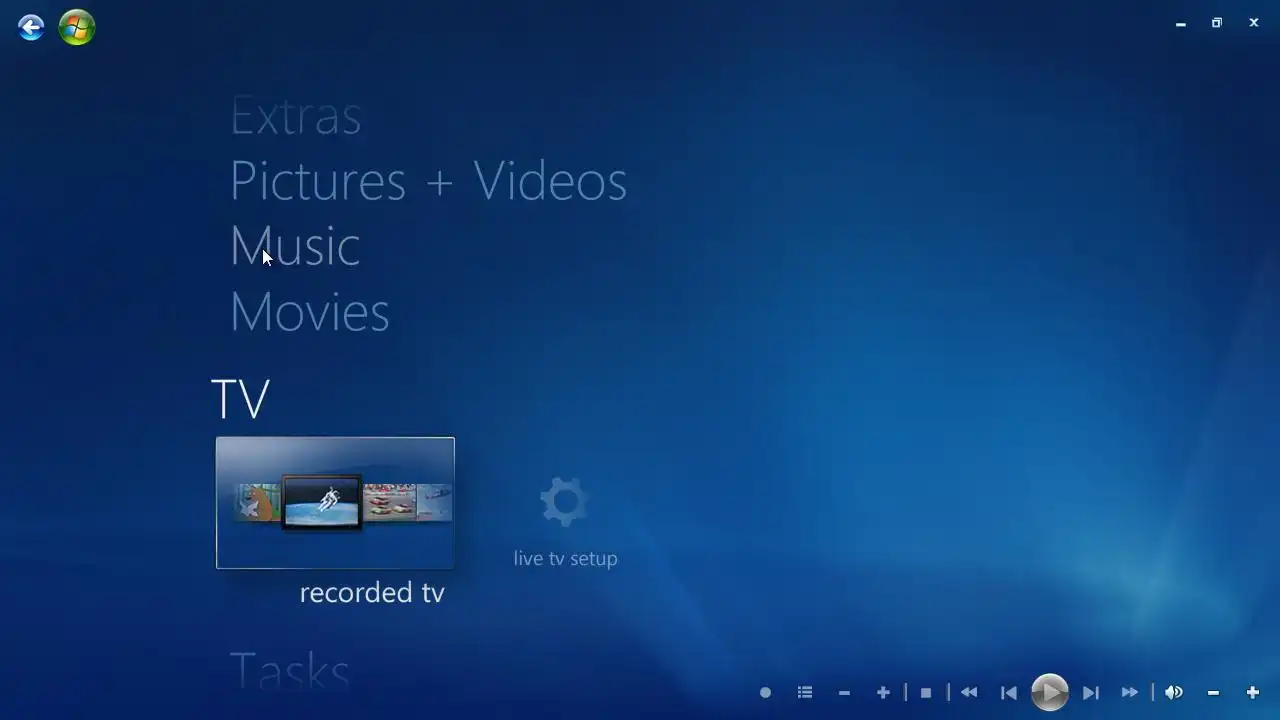Start playback with the round play button

point(1049,692)
